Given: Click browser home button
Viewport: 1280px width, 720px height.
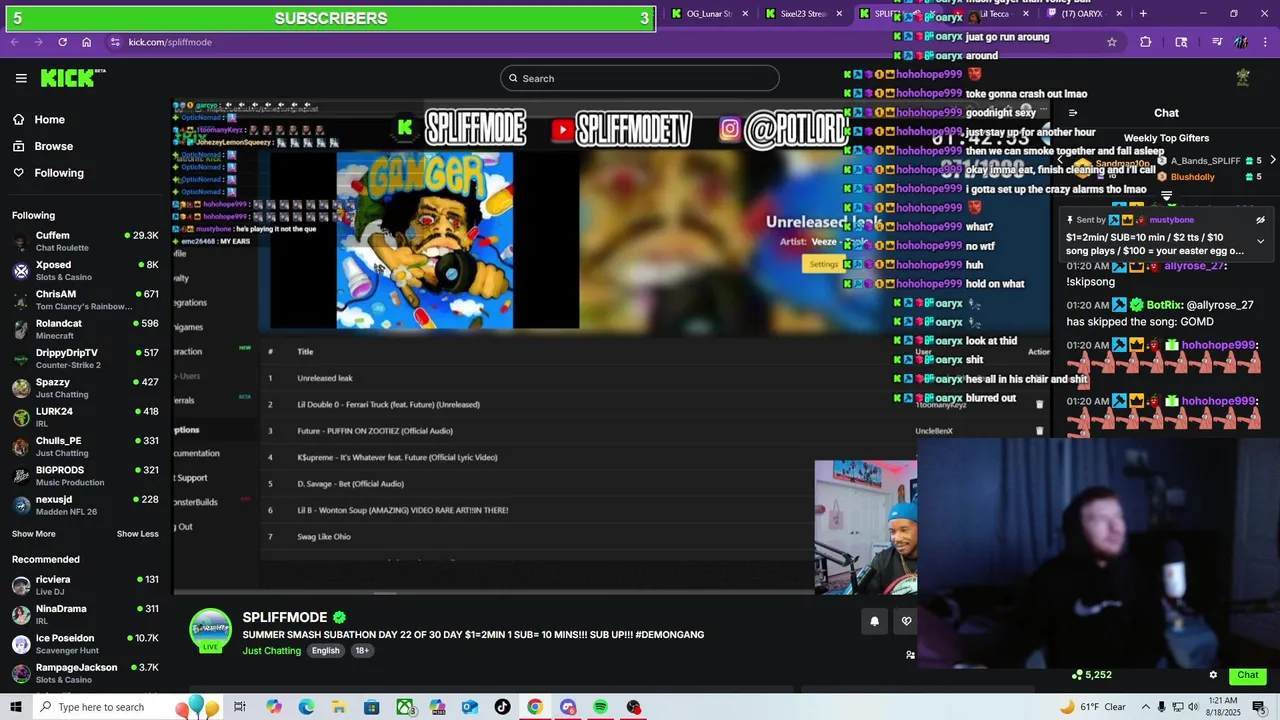Looking at the screenshot, I should pos(86,42).
